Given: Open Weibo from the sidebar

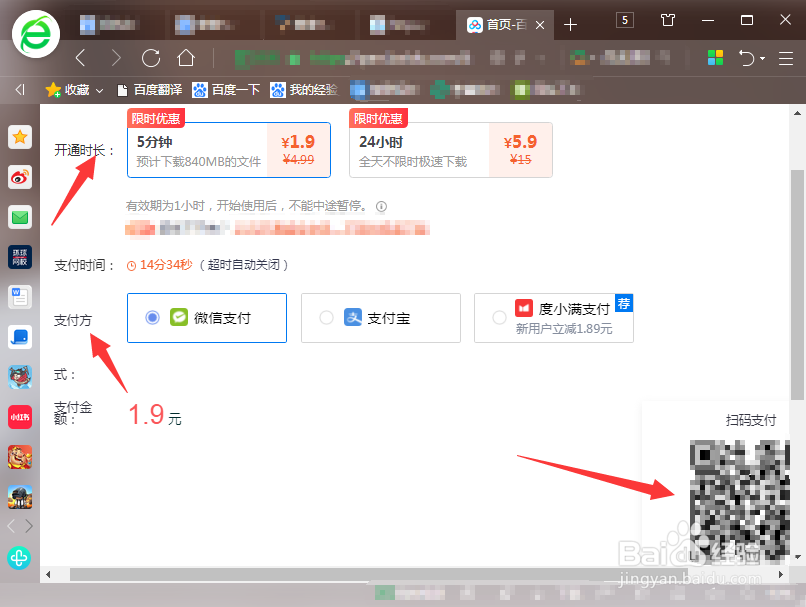Looking at the screenshot, I should tap(19, 177).
